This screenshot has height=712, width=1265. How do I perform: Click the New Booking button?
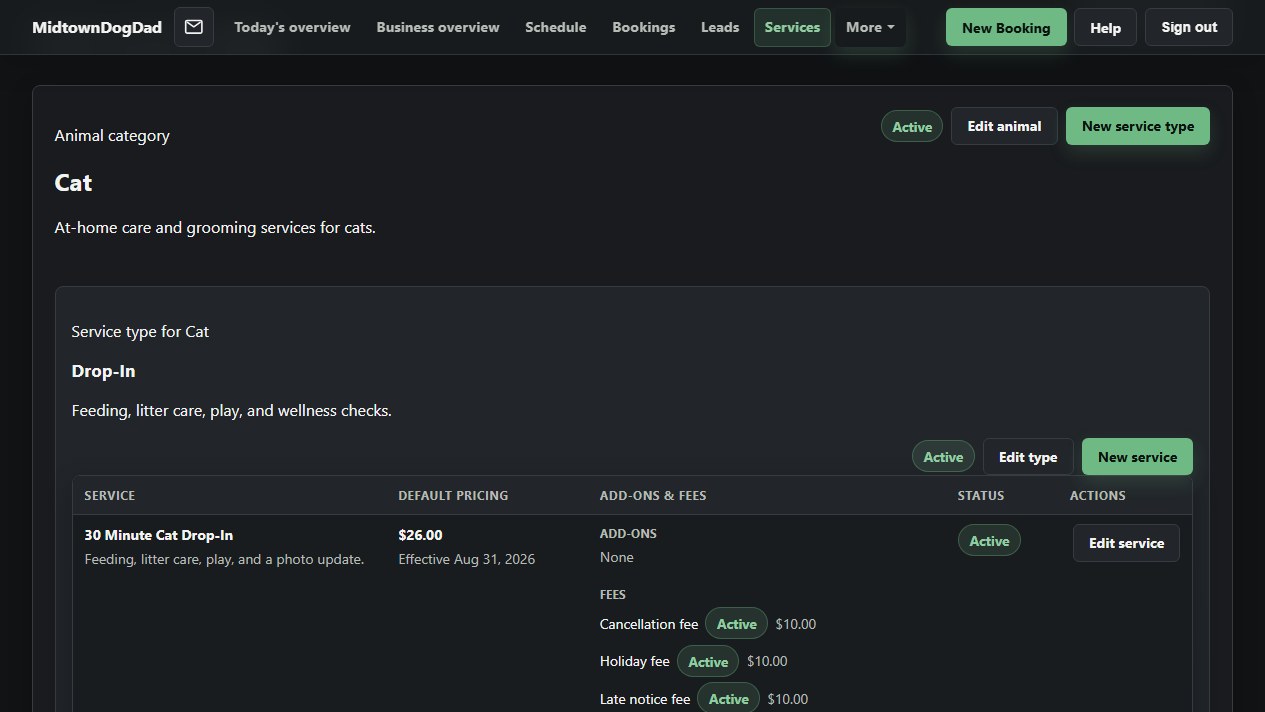1006,28
